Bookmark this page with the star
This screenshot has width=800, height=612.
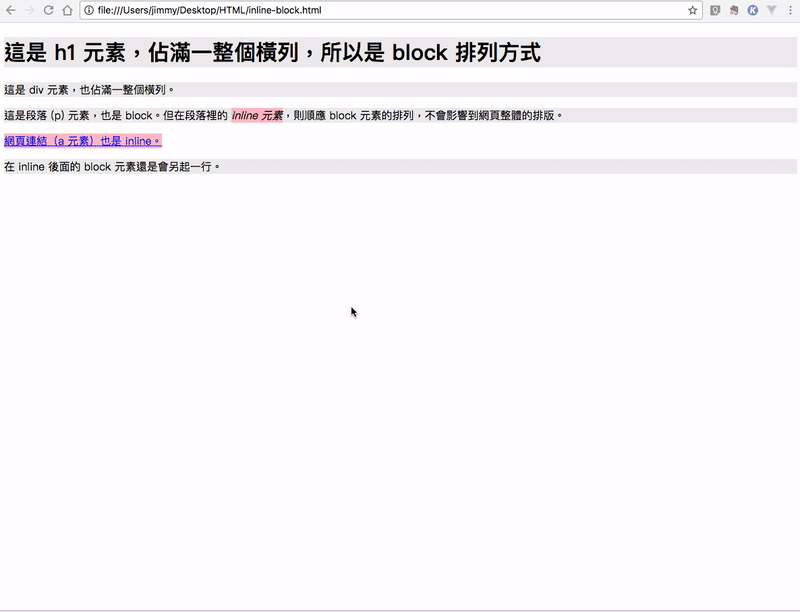coord(692,10)
